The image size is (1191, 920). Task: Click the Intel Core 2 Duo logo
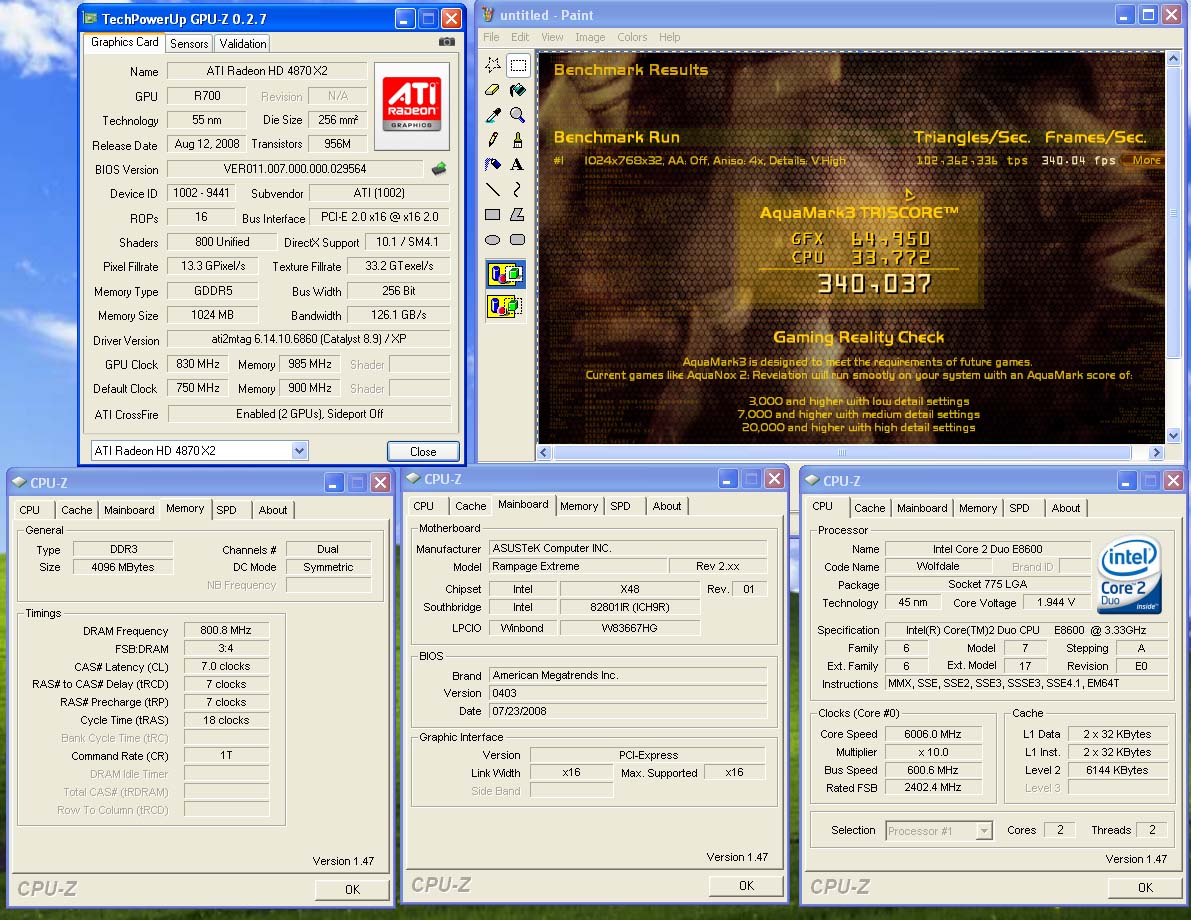click(x=1129, y=575)
